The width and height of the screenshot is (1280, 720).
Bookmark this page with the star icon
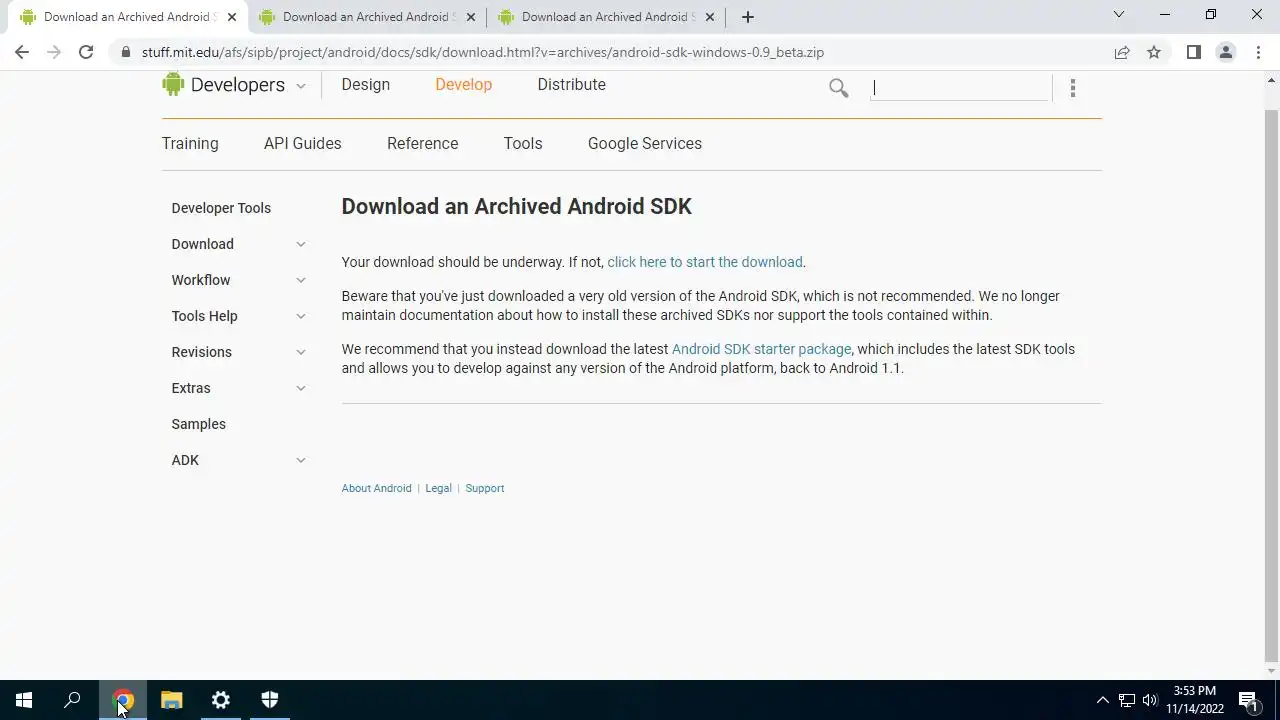pos(1154,52)
